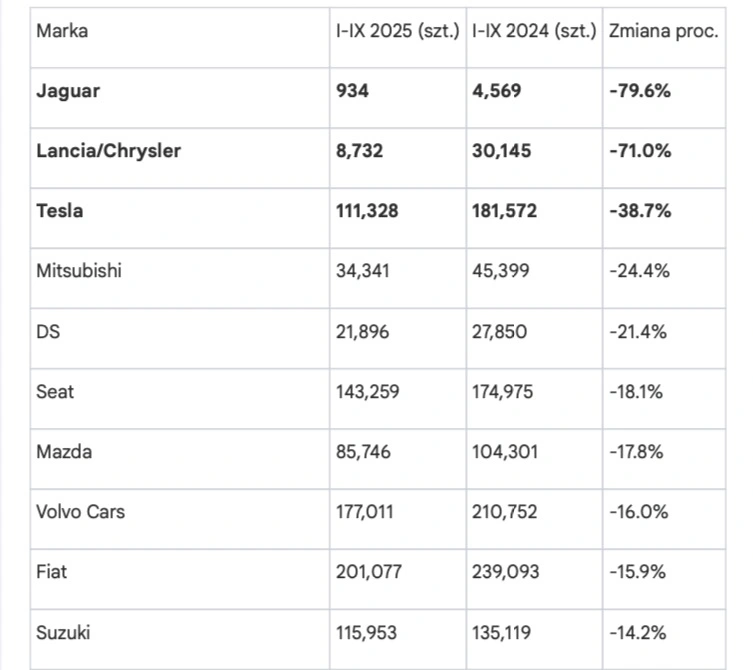Select the Mitsubishi brand cell
The image size is (753, 670).
point(79,271)
